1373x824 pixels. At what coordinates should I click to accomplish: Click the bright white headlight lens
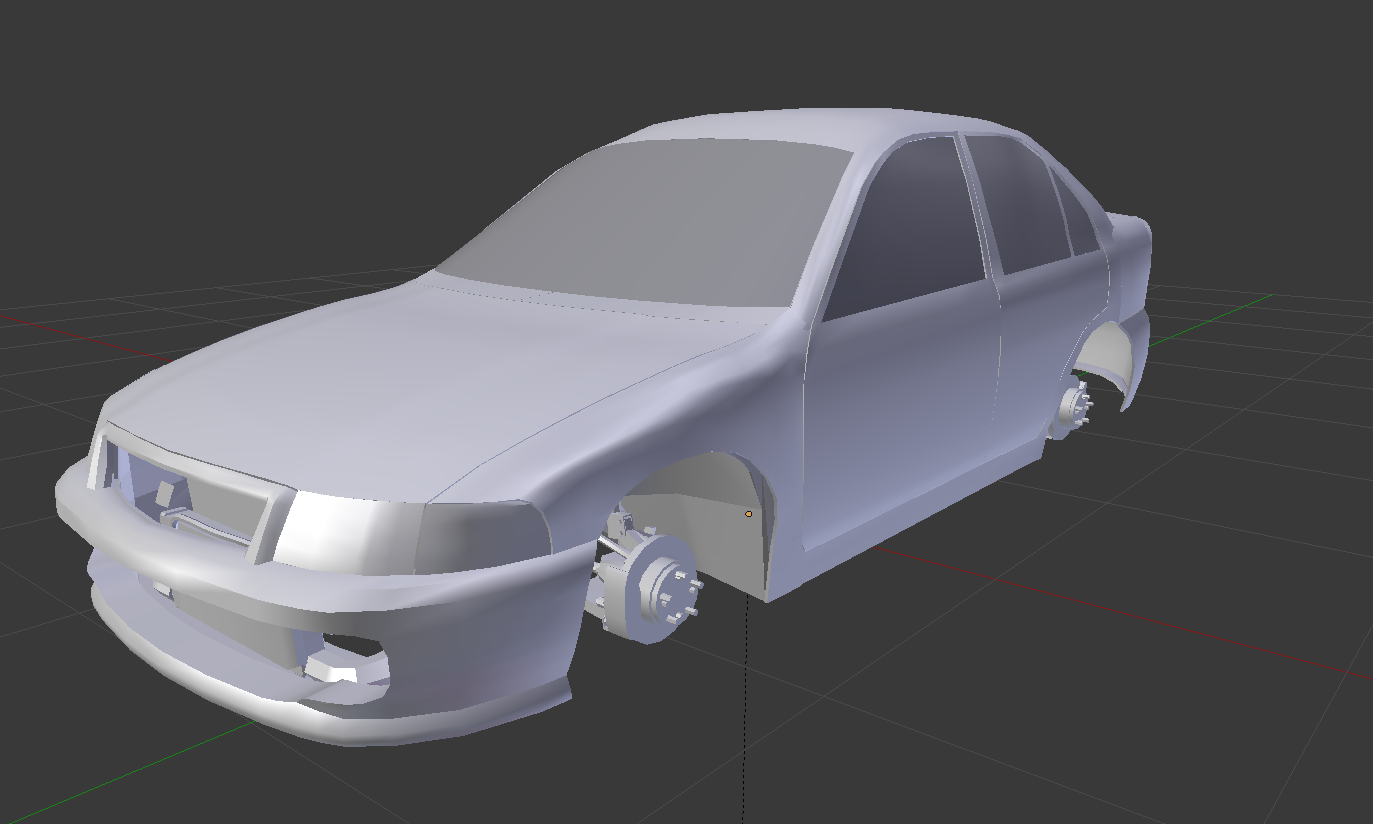click(345, 530)
